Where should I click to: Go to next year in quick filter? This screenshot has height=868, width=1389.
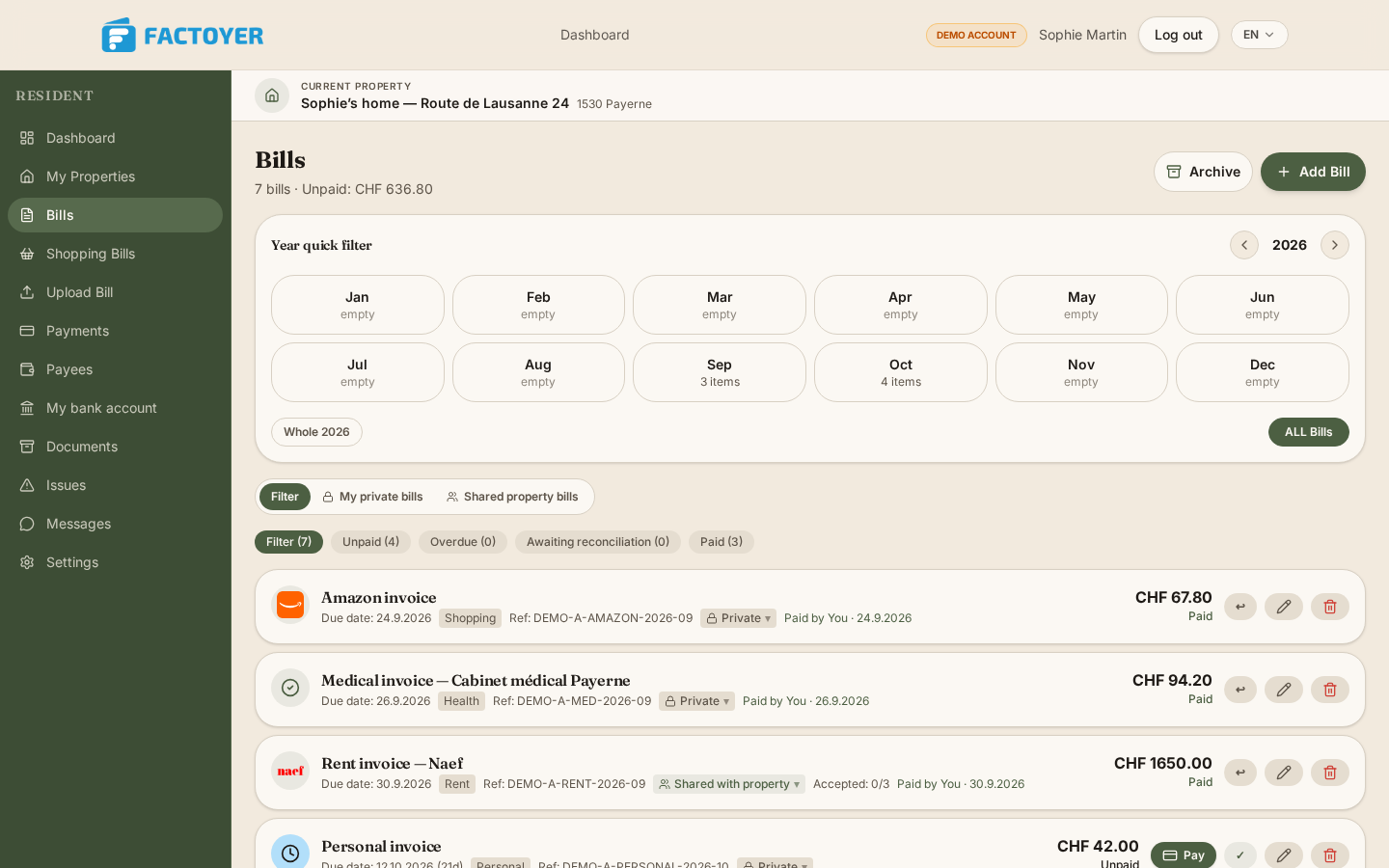(x=1335, y=245)
